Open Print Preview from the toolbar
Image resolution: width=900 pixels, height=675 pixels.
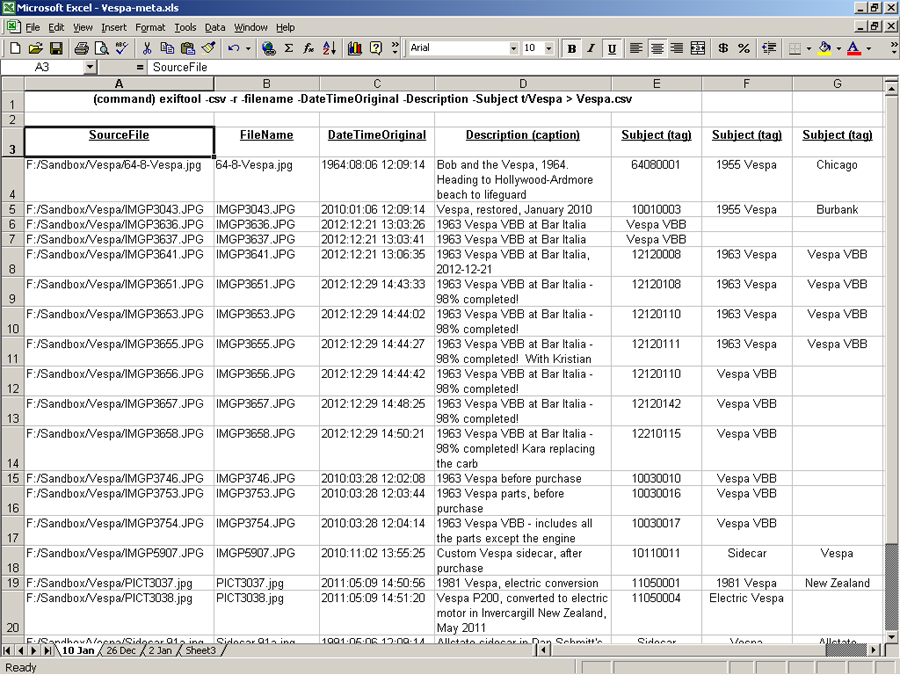tap(101, 48)
